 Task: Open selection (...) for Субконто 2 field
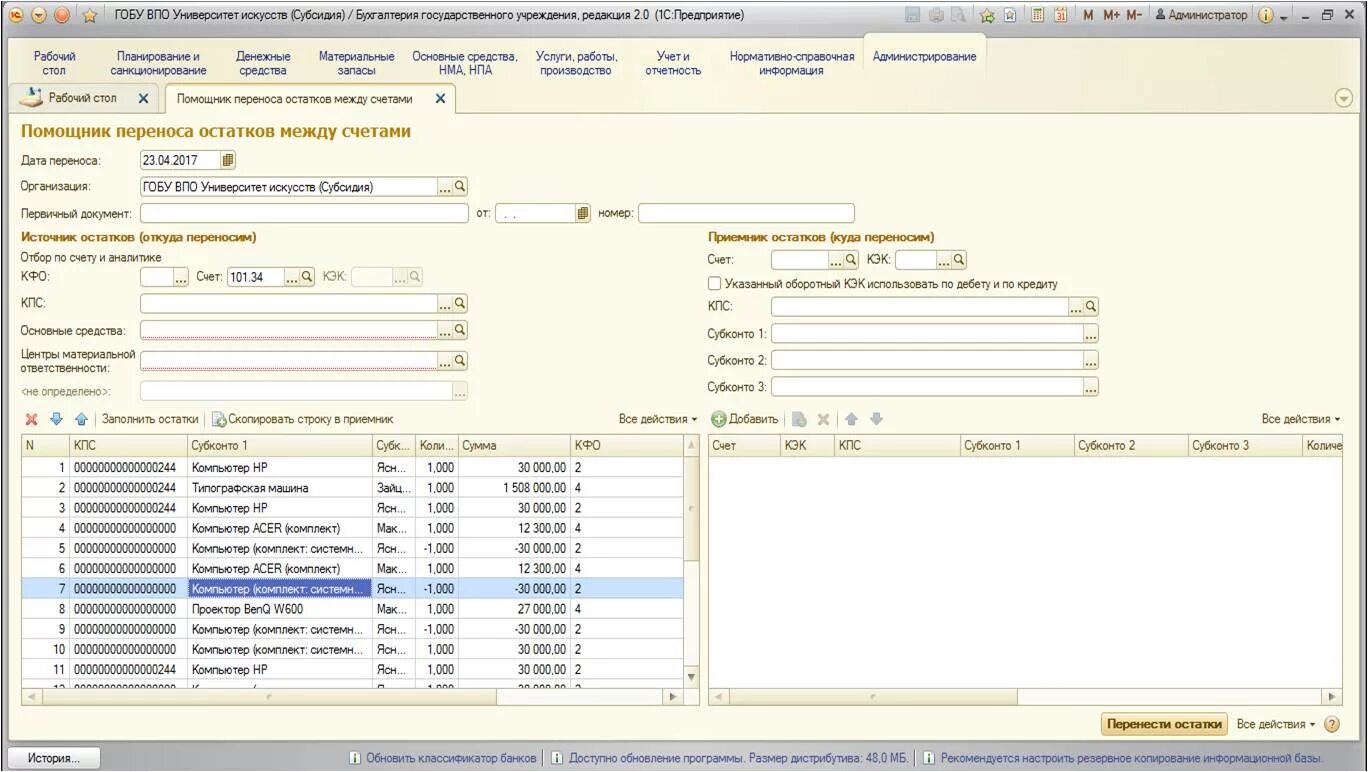pyautogui.click(x=1091, y=360)
